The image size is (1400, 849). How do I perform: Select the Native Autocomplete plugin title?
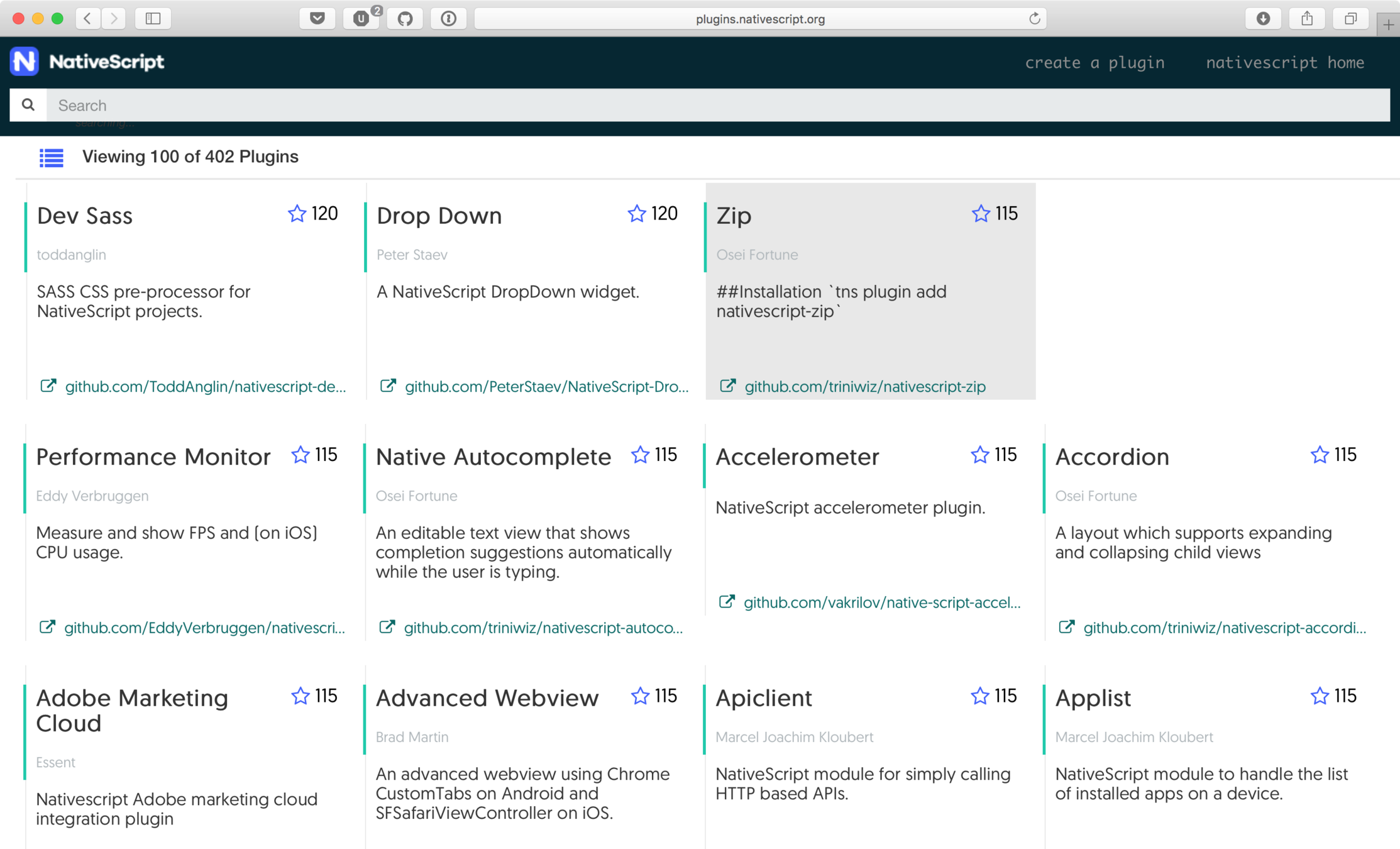click(493, 457)
